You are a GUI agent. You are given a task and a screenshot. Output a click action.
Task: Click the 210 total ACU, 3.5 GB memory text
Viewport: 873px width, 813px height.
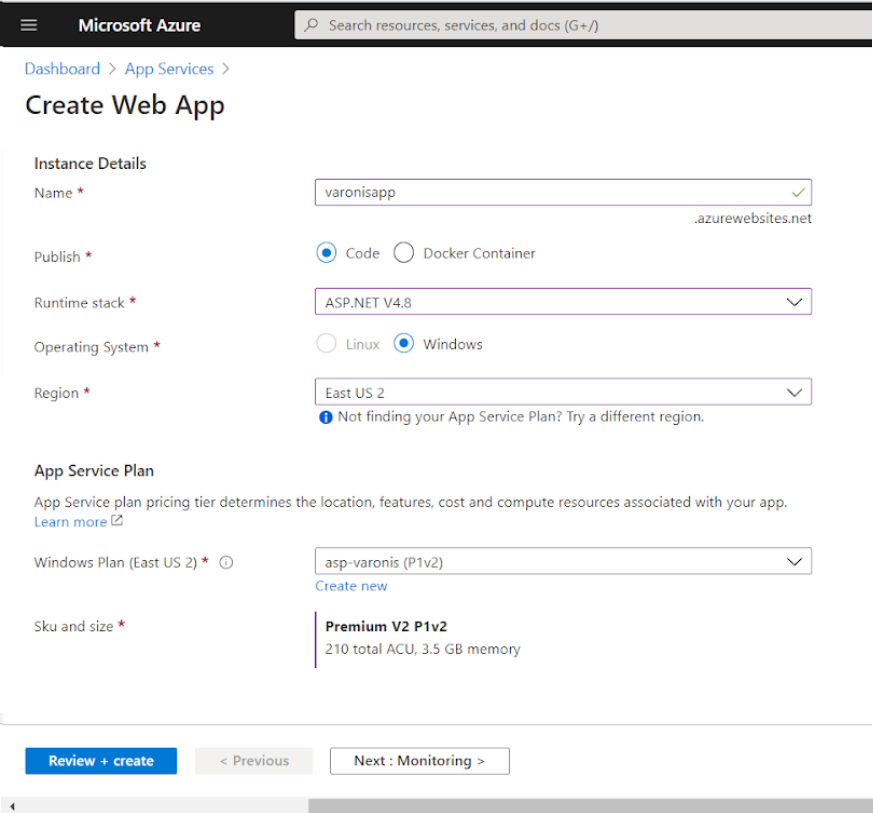423,649
